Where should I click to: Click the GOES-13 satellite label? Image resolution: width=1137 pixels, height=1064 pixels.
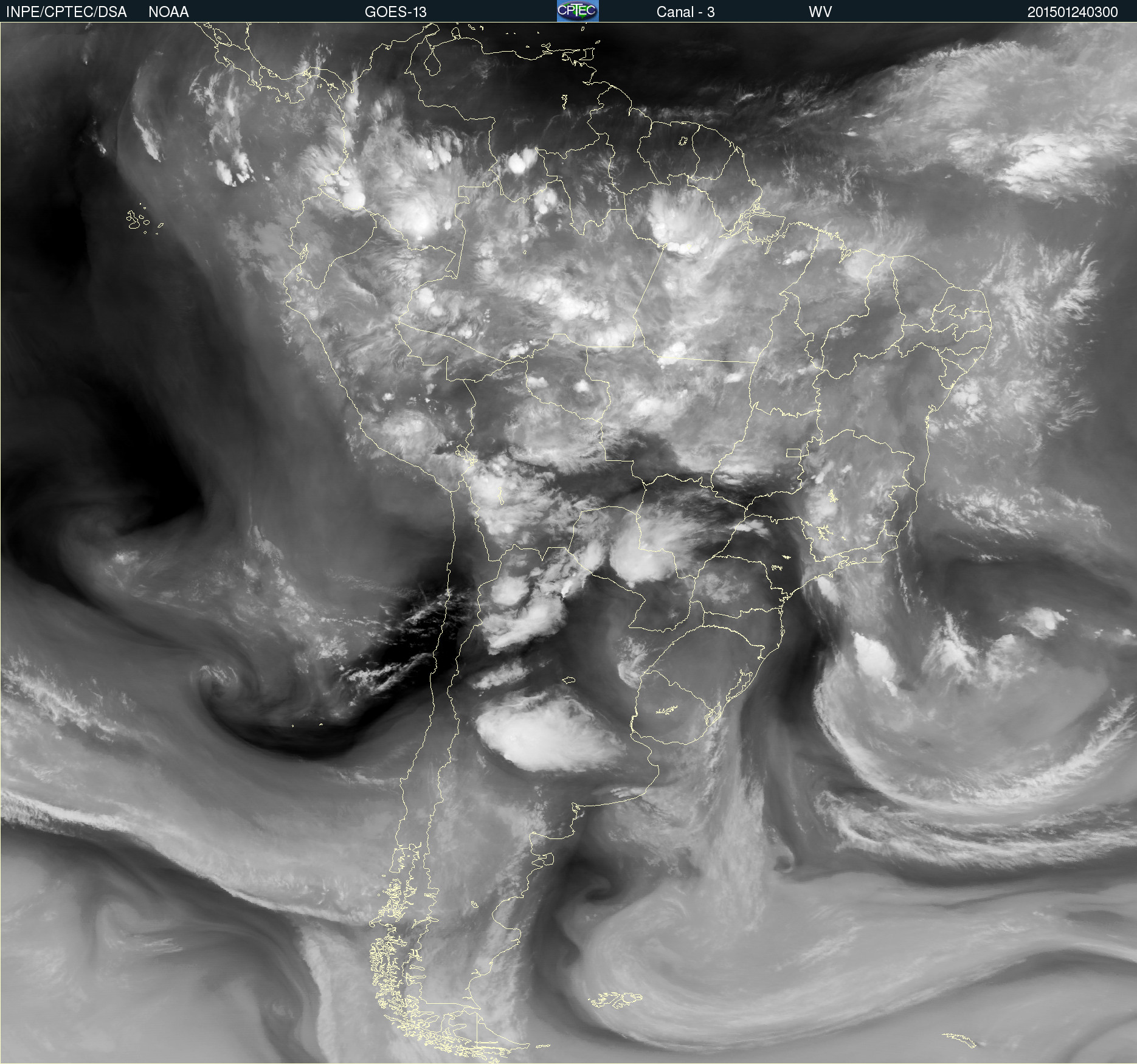[396, 12]
